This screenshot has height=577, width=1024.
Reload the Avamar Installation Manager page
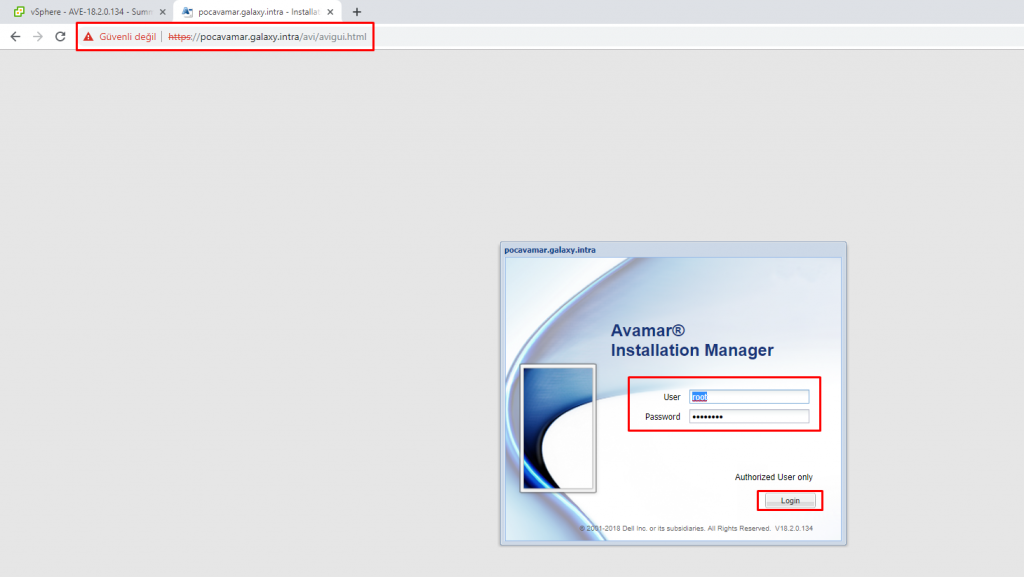pos(60,37)
